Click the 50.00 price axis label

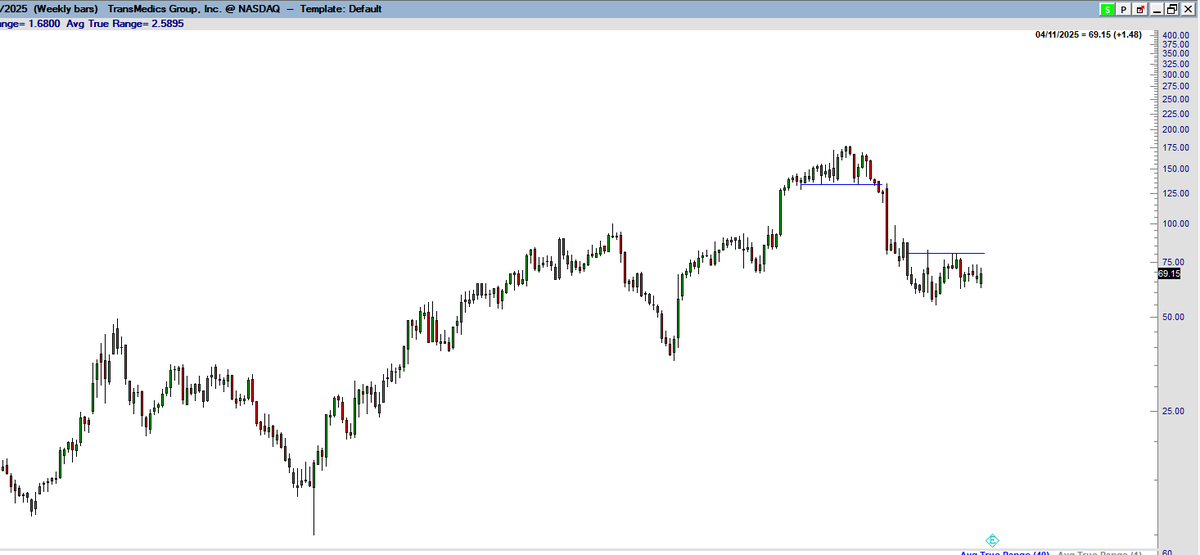coord(1174,317)
